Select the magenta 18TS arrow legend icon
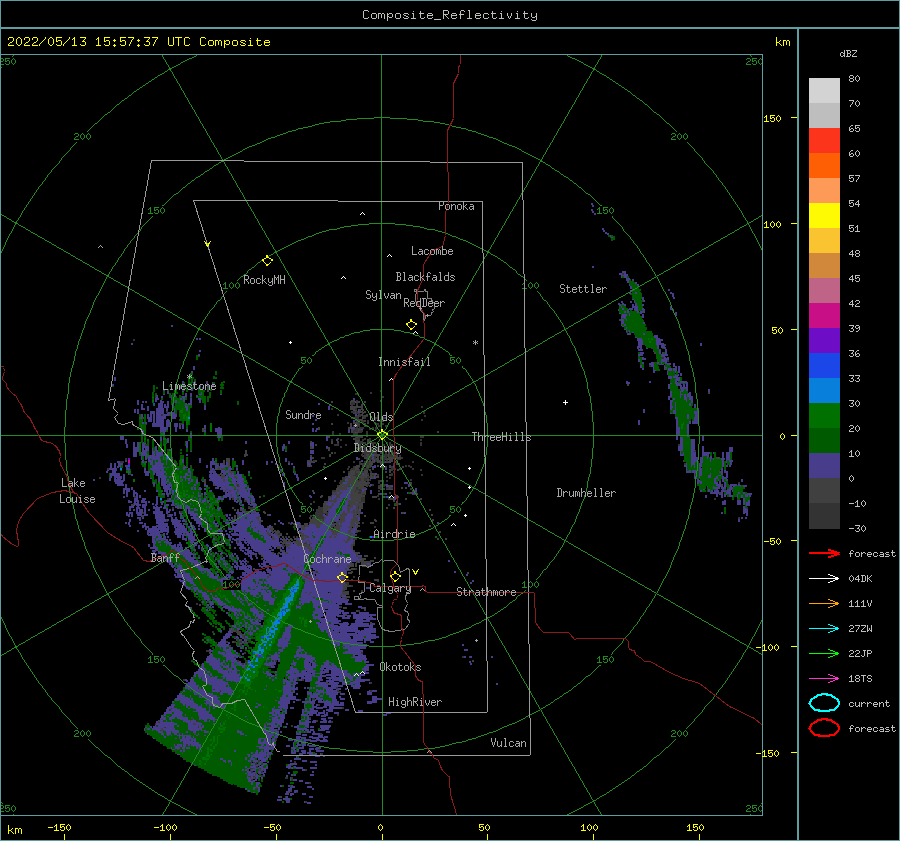Screen dimensions: 900x841 click(824, 679)
